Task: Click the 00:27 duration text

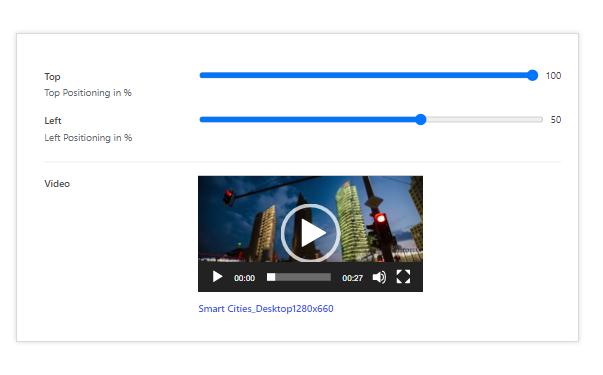Action: (x=352, y=278)
